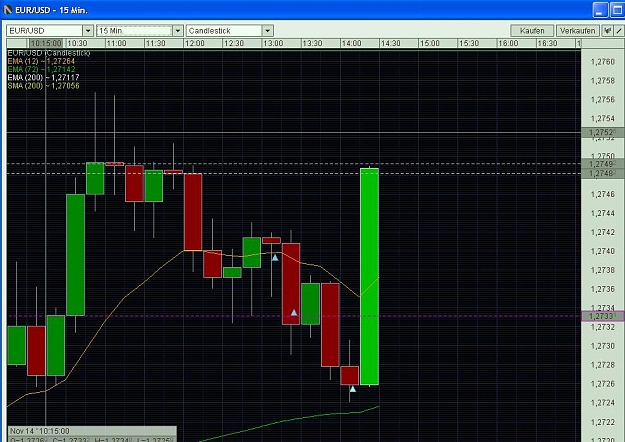
Task: Click the 1,2760 price axis label
Action: (x=603, y=62)
